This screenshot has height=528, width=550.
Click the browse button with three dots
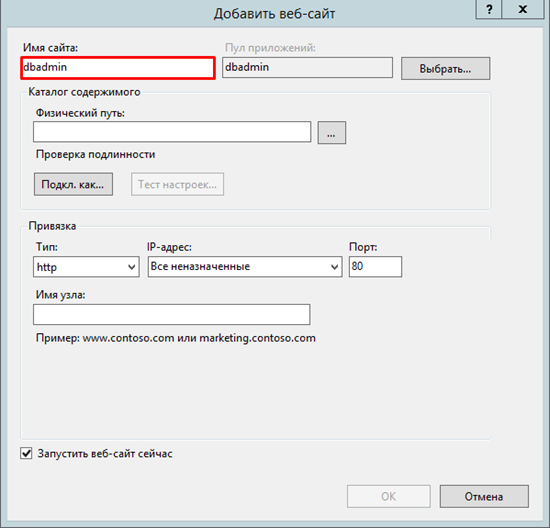[331, 133]
